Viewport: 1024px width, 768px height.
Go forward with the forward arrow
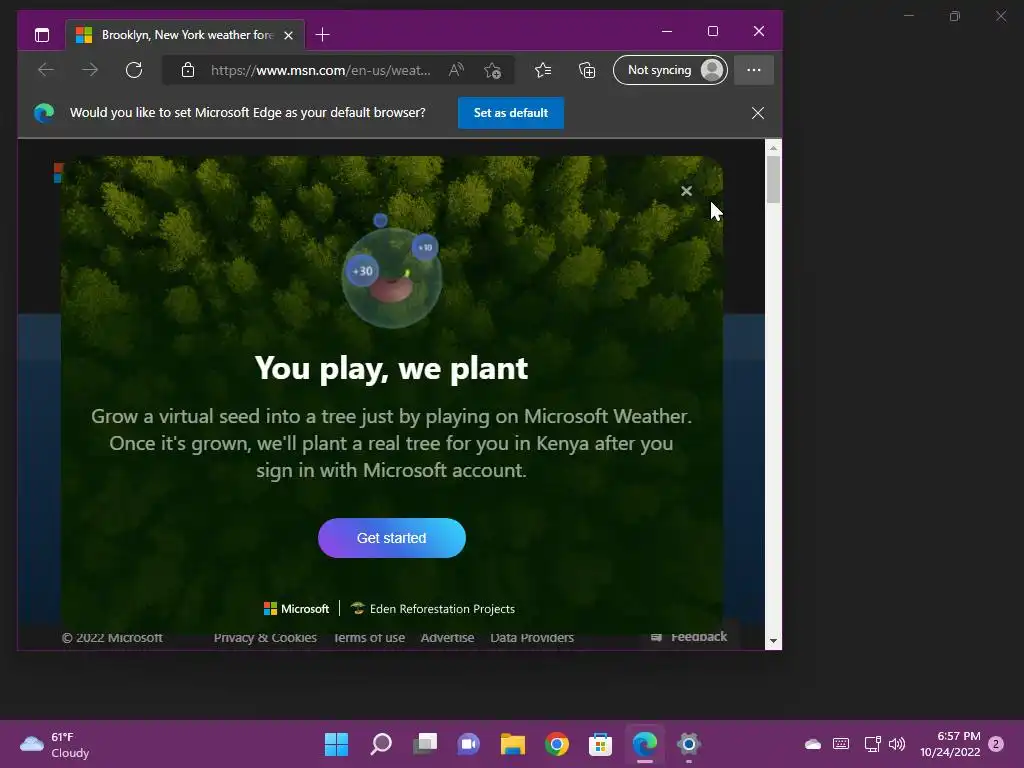[89, 70]
